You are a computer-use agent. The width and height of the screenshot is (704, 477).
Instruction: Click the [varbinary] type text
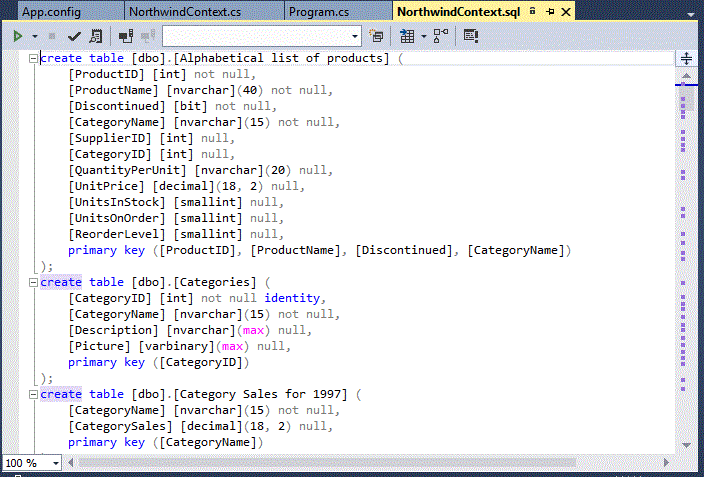[x=176, y=346]
